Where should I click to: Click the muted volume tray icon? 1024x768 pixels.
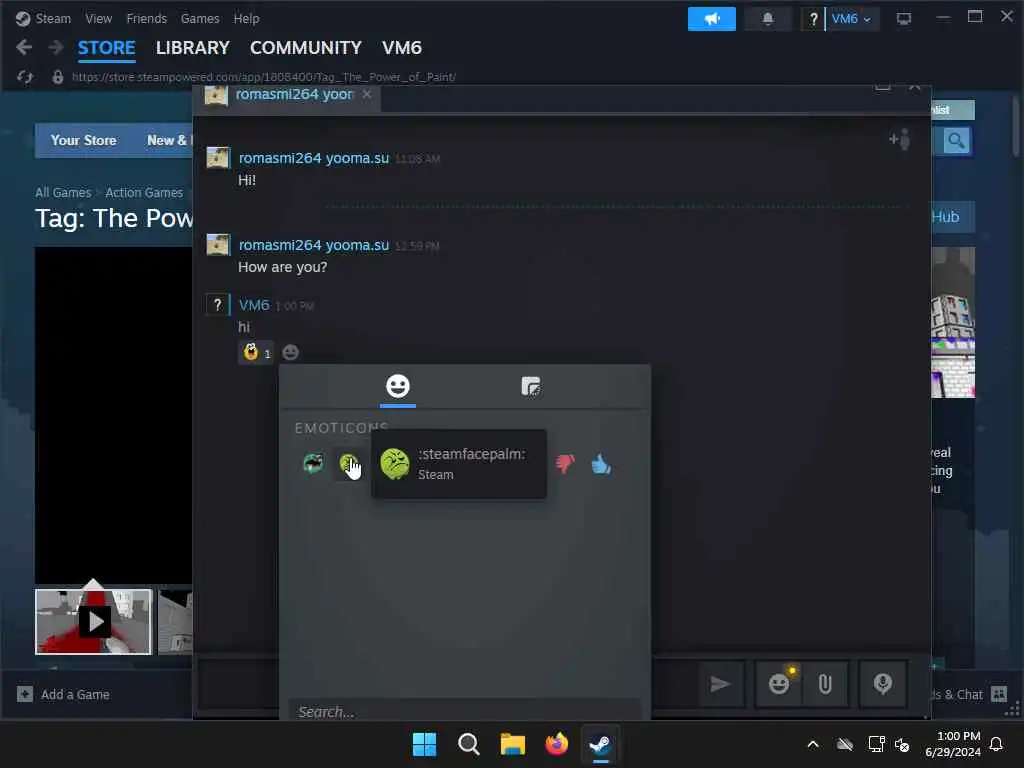[x=903, y=744]
